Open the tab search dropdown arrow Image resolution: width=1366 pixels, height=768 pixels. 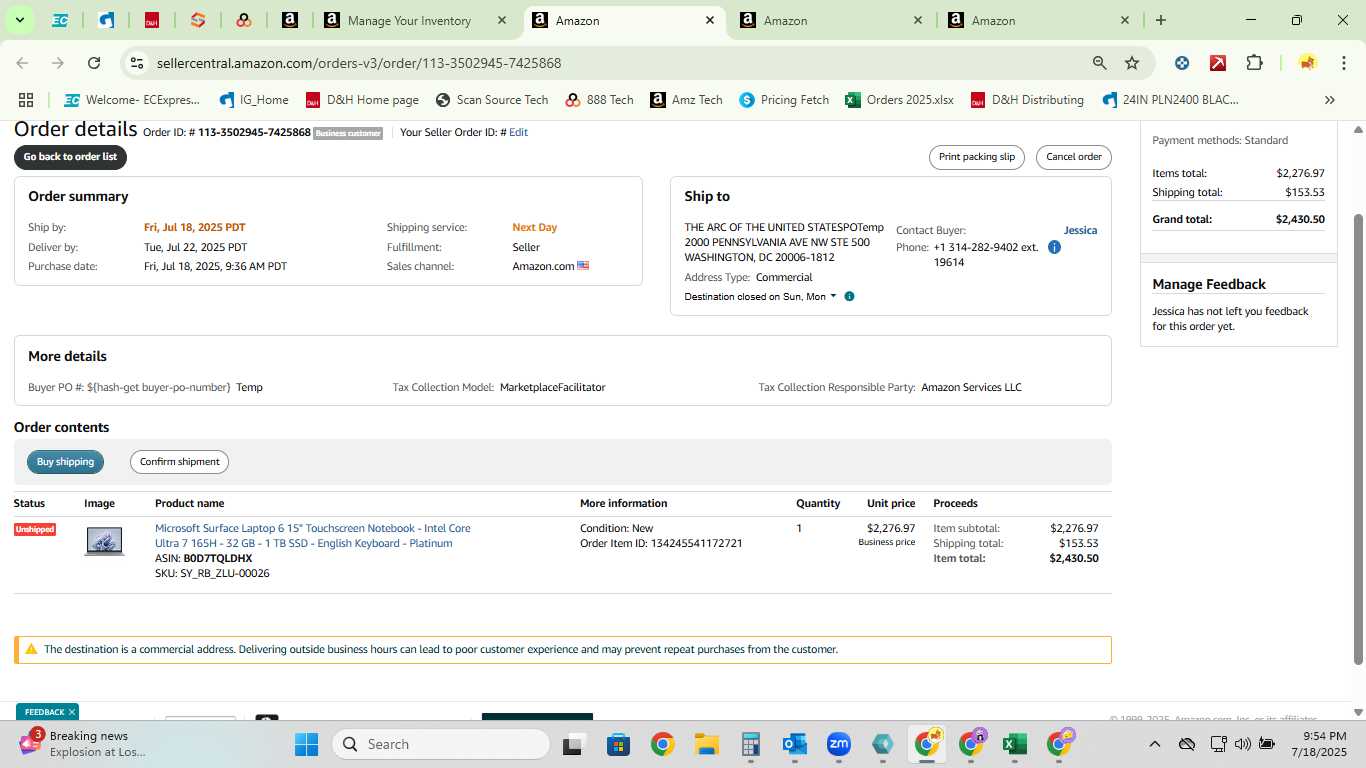tap(19, 20)
